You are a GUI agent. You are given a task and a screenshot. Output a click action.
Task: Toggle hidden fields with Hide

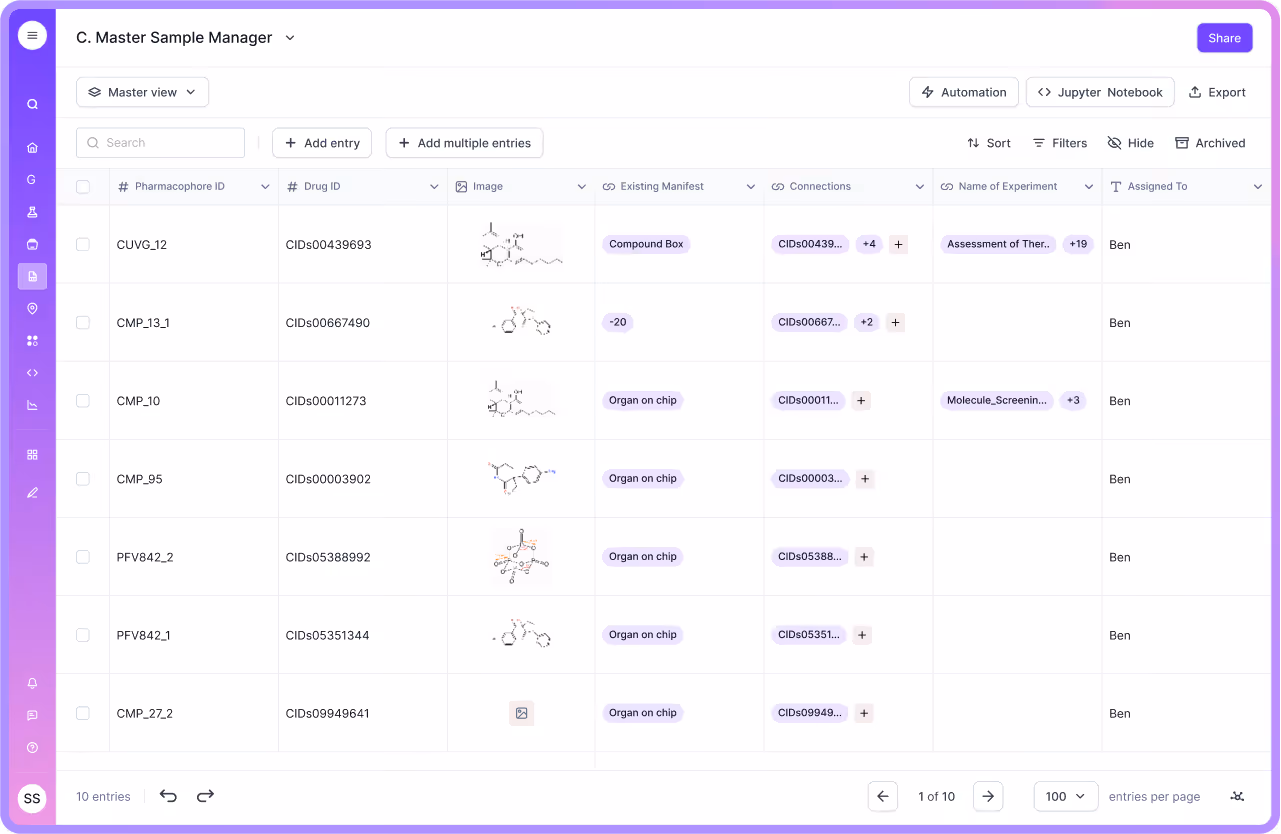point(1129,142)
